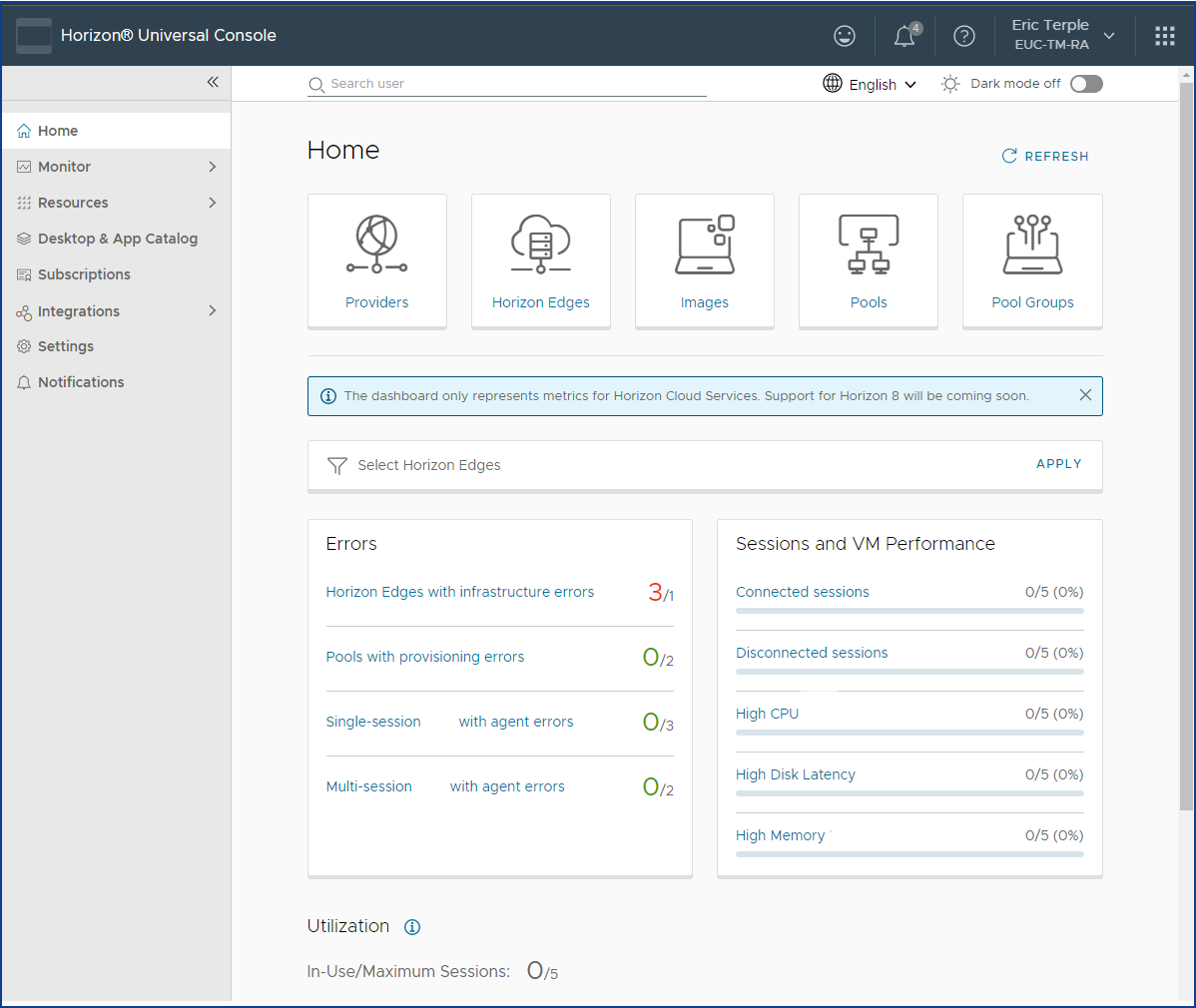Open the Providers tile icon
The width and height of the screenshot is (1196, 1008).
(376, 245)
